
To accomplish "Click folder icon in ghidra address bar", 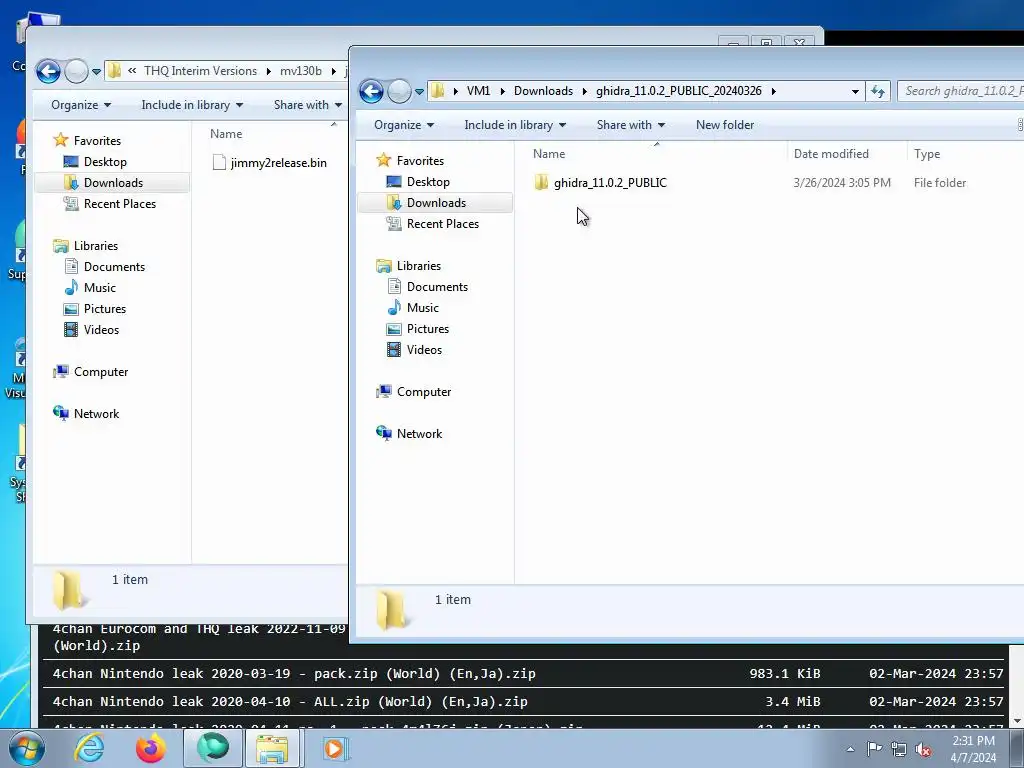I will [438, 91].
